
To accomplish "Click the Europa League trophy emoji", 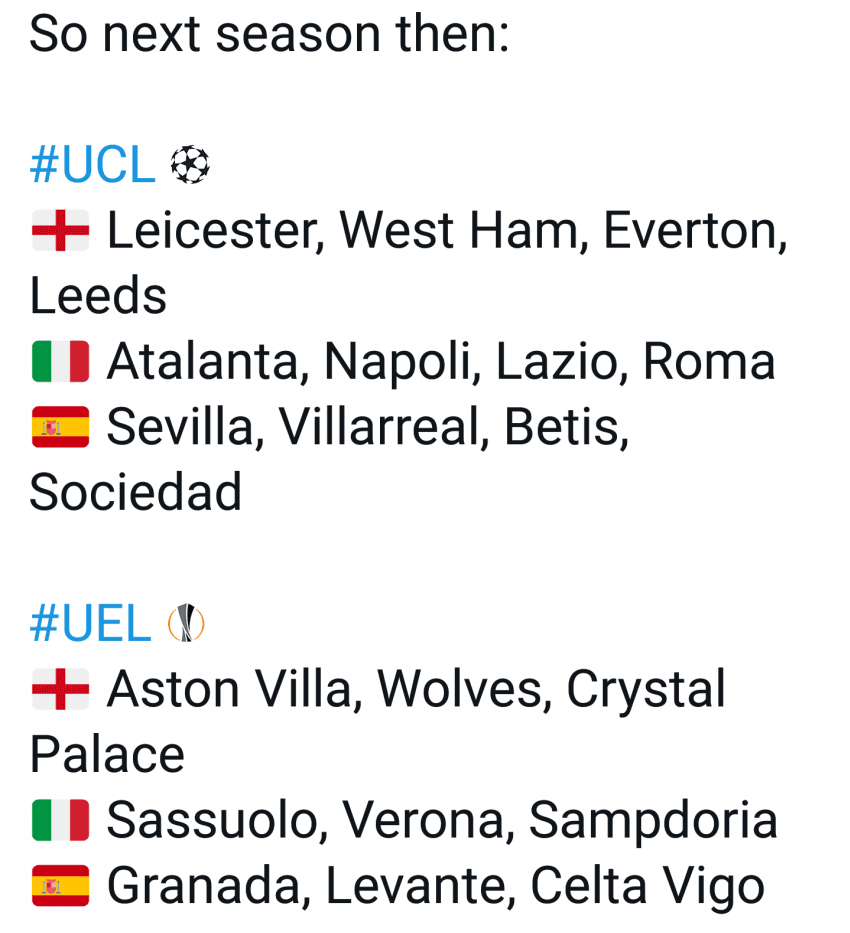I will (x=186, y=623).
